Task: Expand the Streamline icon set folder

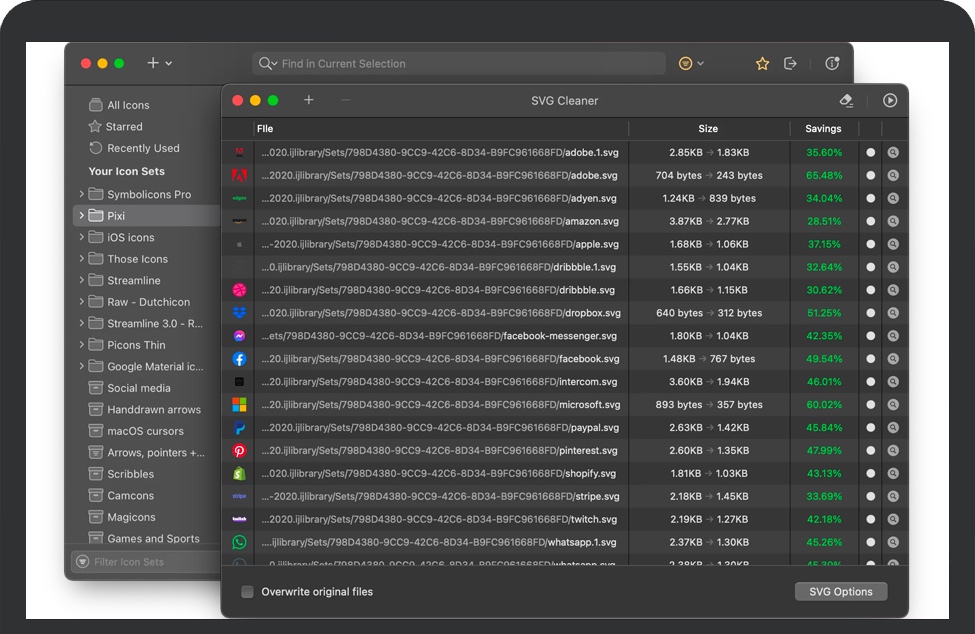Action: click(82, 281)
